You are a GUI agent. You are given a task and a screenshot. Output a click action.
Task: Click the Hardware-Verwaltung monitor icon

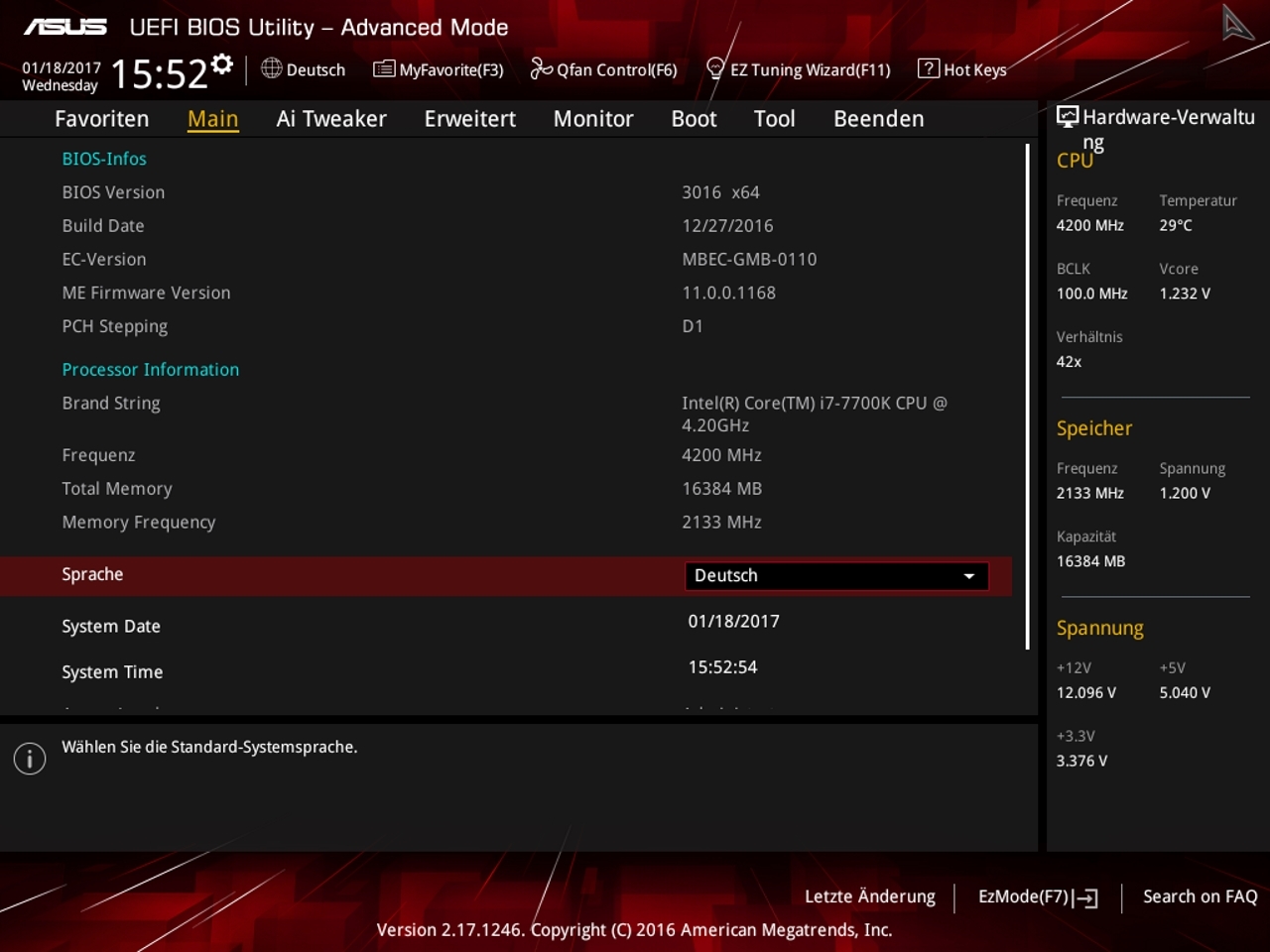coord(1068,116)
